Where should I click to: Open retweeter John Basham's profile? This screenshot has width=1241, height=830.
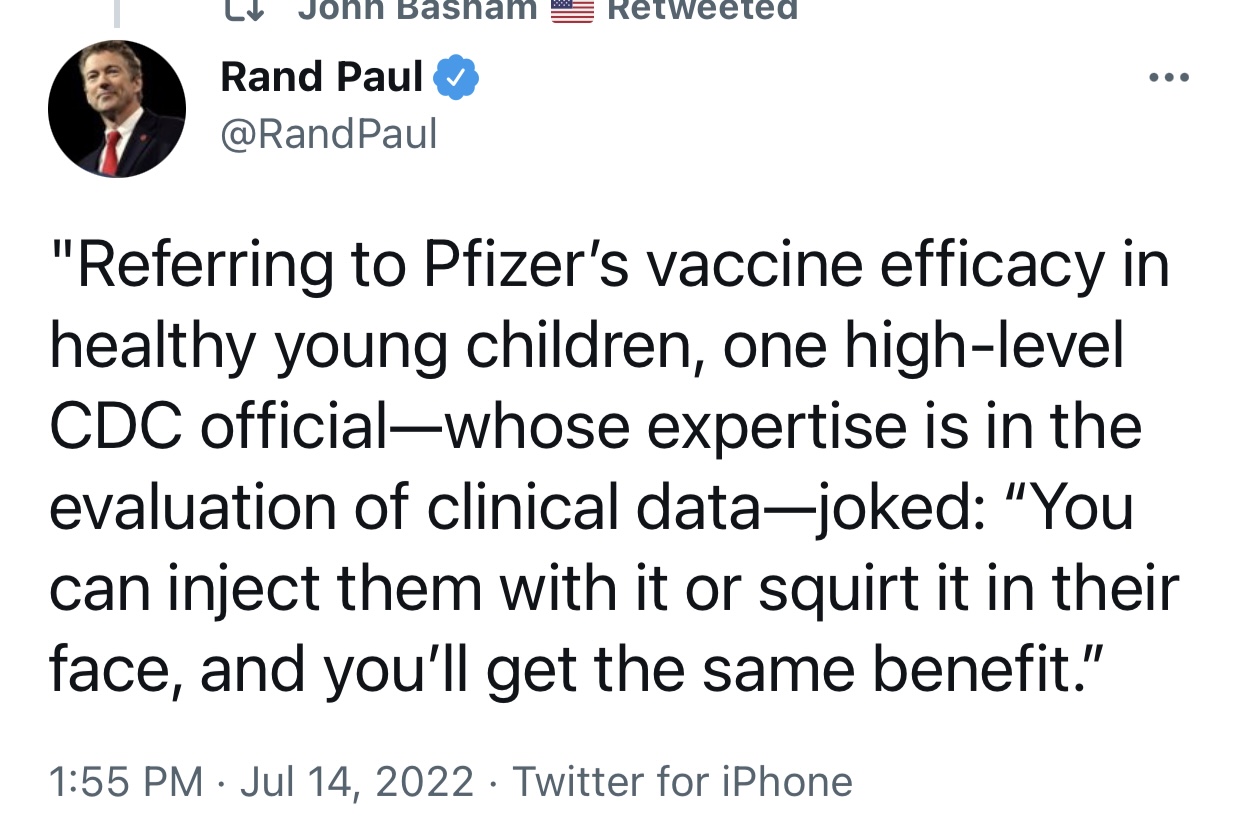point(418,8)
